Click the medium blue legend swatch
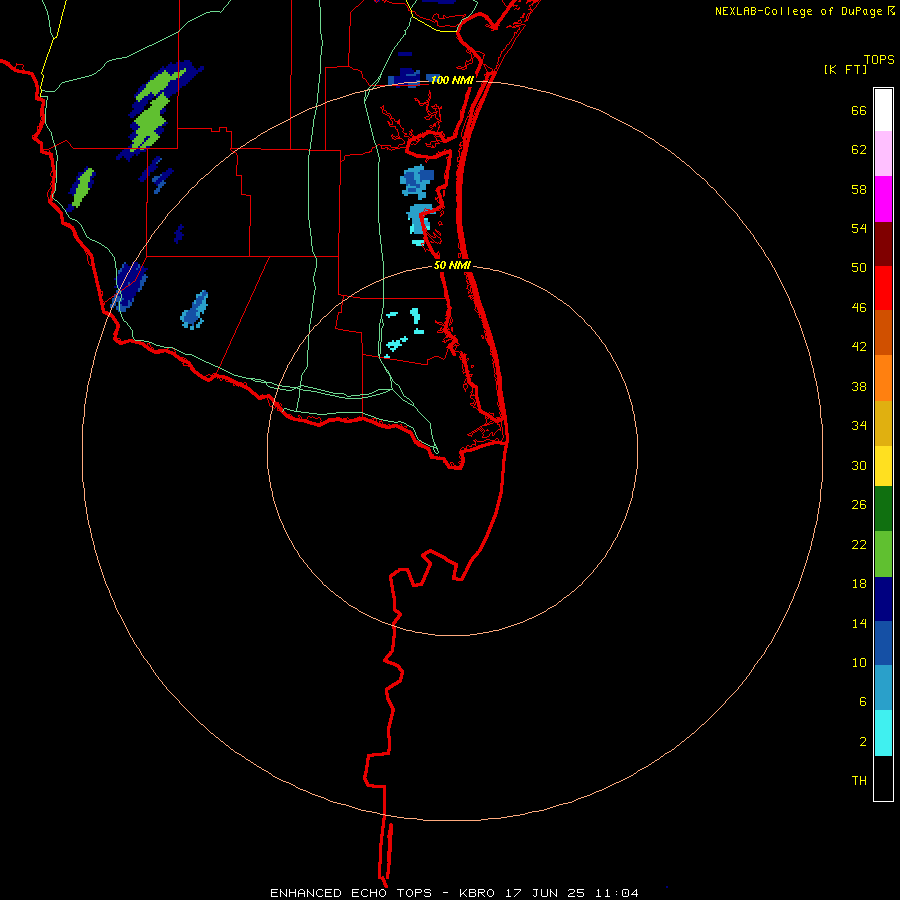 pos(883,643)
